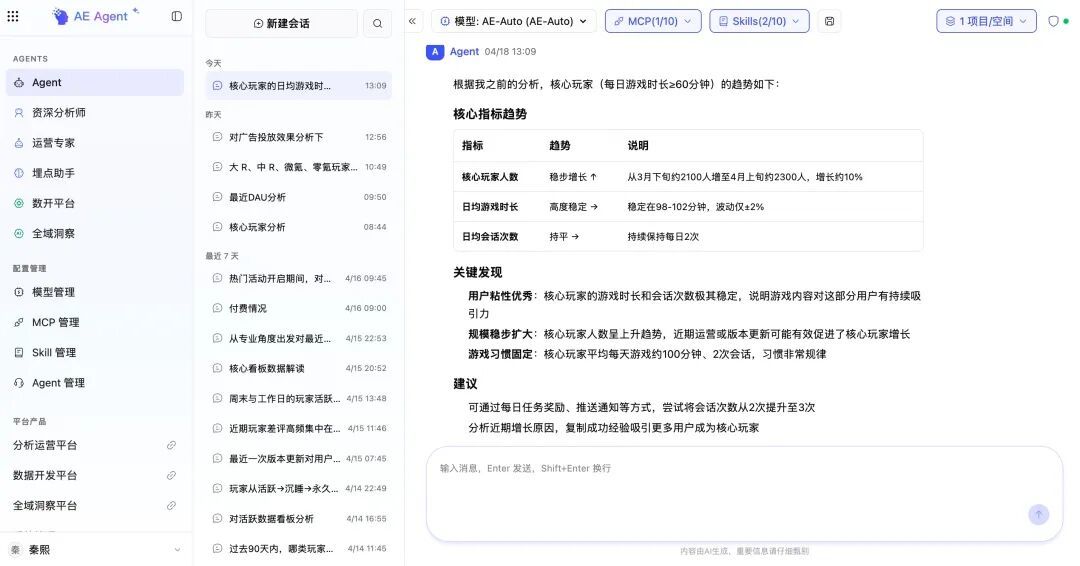This screenshot has width=1080, height=566.
Task: Go to 模型管理 settings
Action: point(95,292)
